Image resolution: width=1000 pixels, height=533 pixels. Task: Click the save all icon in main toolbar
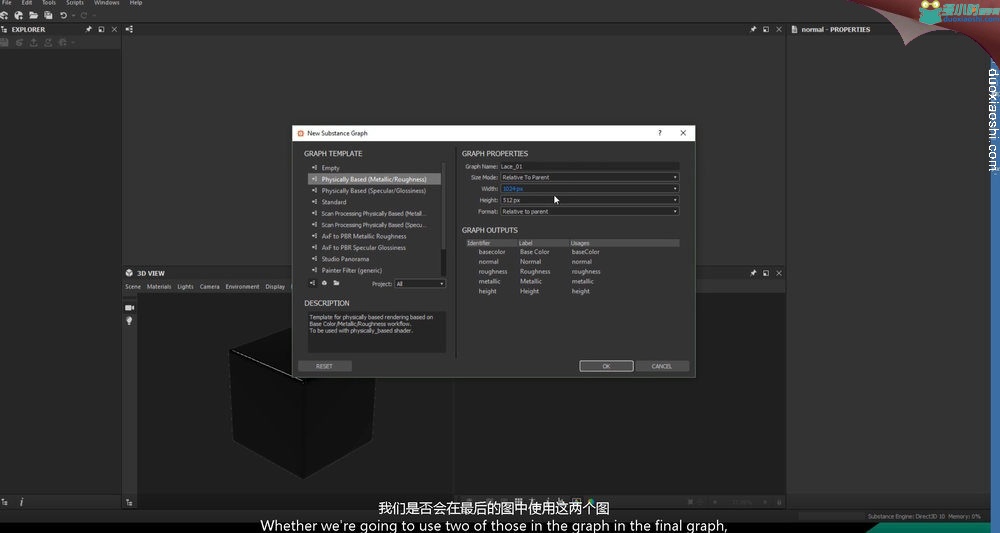(x=48, y=15)
